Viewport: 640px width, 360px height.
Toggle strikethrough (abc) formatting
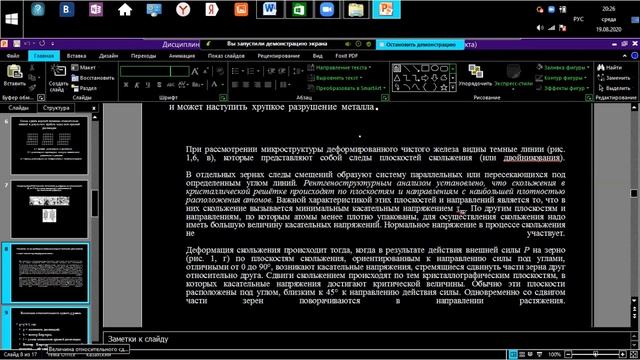click(x=170, y=85)
